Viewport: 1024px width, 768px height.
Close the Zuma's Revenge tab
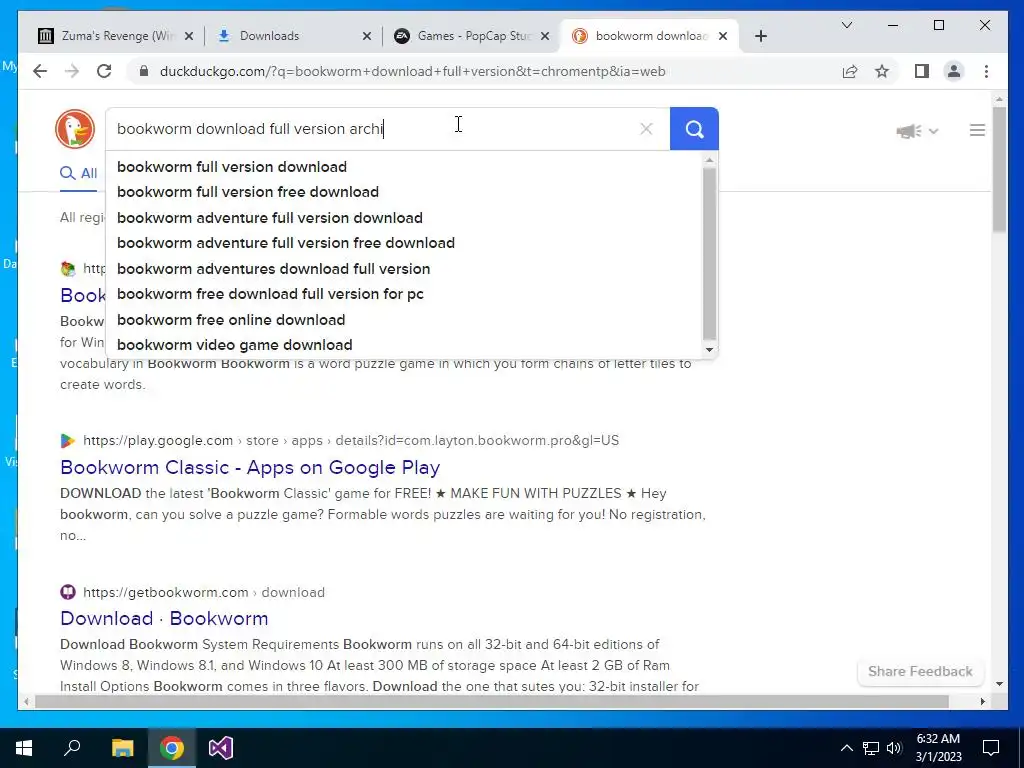tap(189, 36)
